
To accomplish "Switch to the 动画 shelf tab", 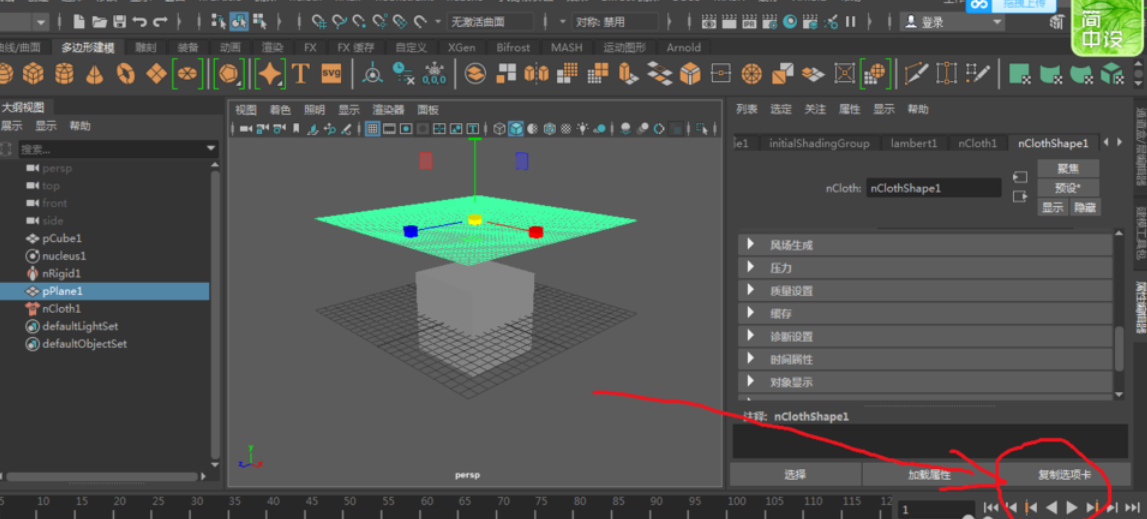I will pos(230,48).
